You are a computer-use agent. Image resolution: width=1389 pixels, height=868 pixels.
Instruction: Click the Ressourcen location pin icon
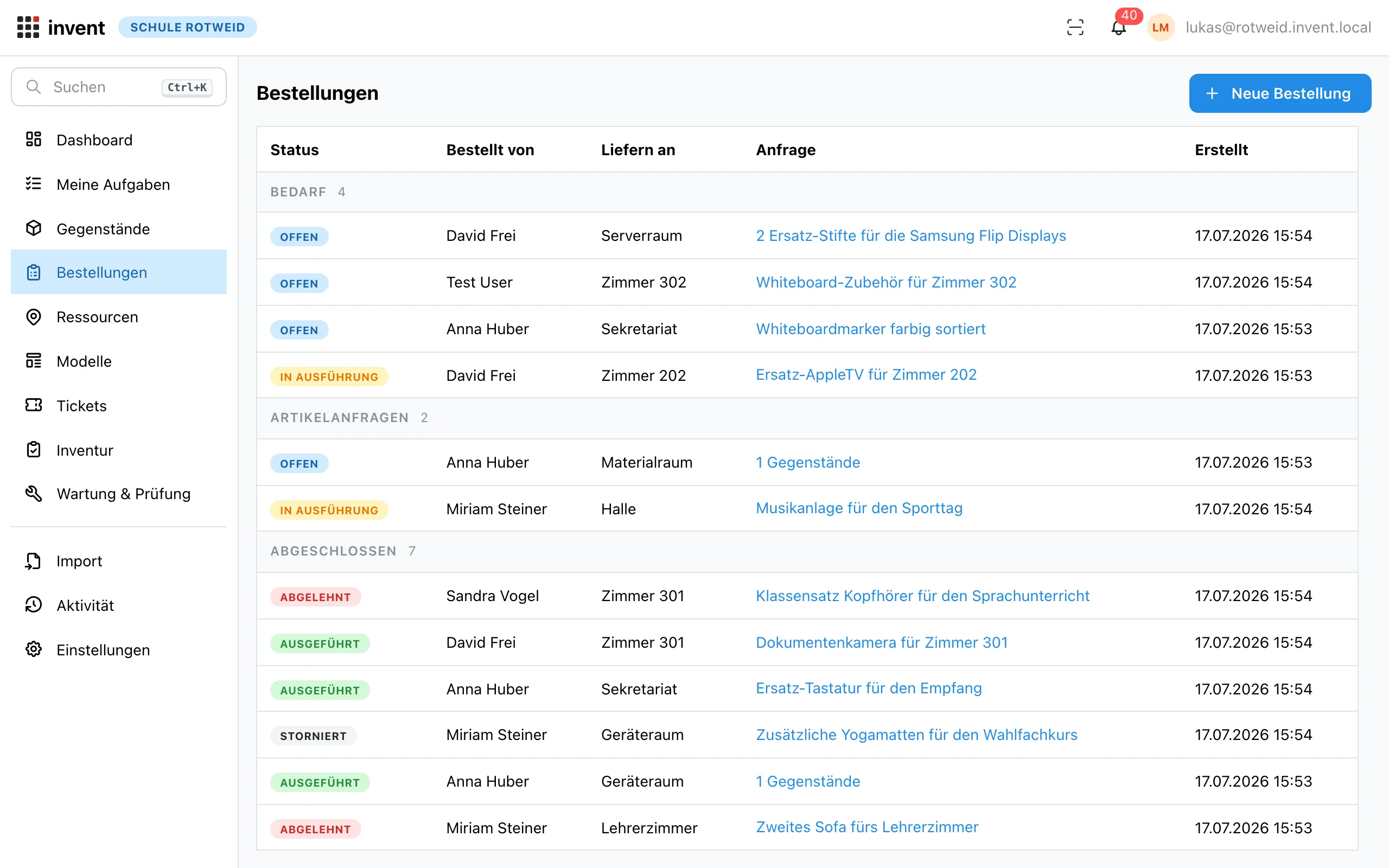coord(34,317)
